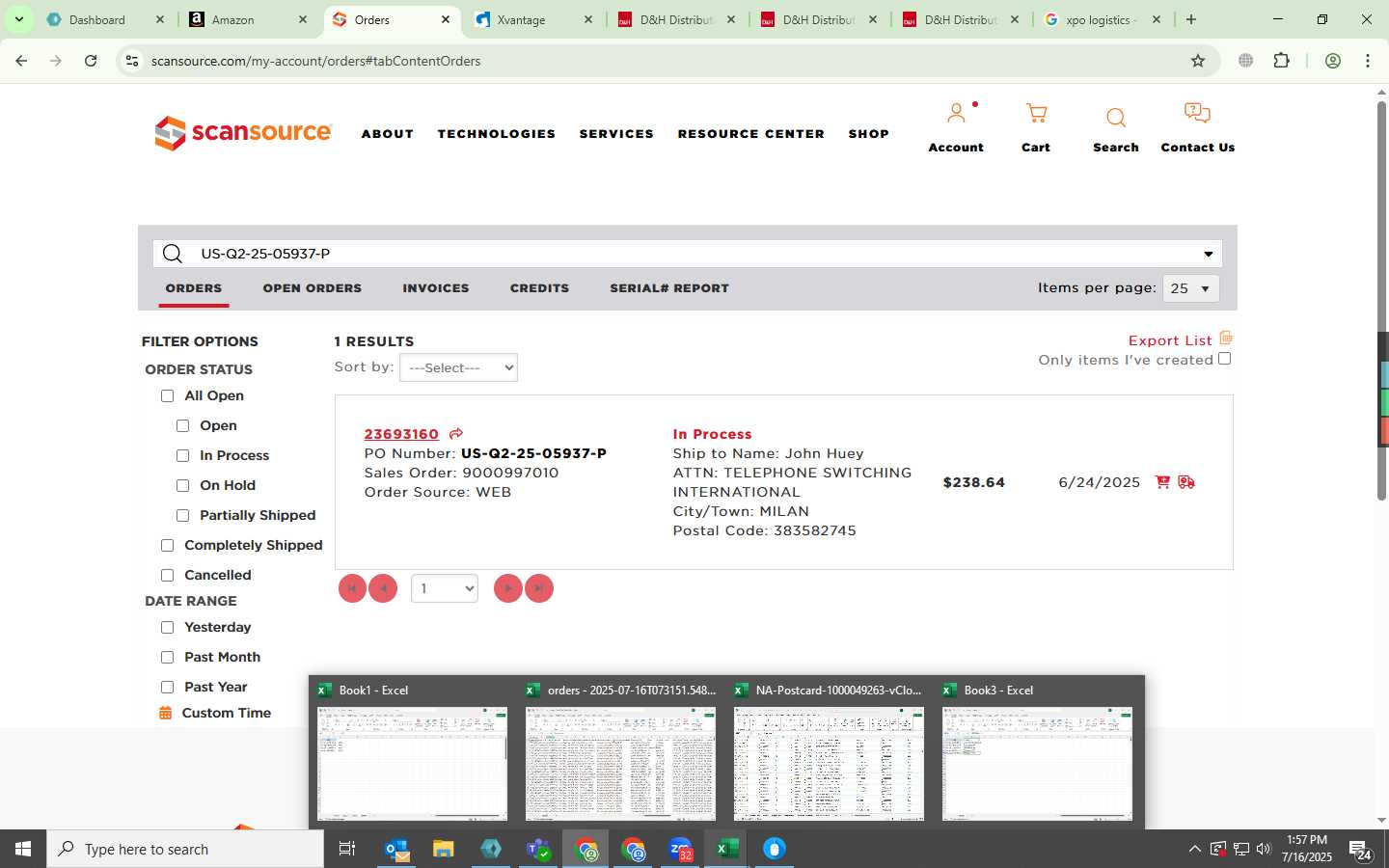Screen dimensions: 1389x868
Task: Open Zoom from the taskbar
Action: point(681,849)
